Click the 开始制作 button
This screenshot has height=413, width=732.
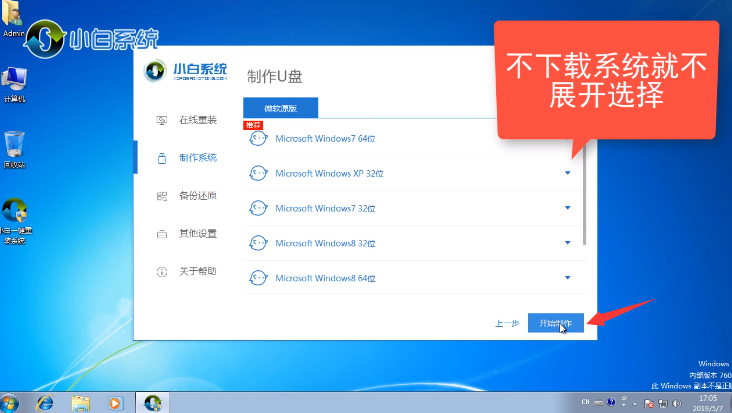click(556, 323)
